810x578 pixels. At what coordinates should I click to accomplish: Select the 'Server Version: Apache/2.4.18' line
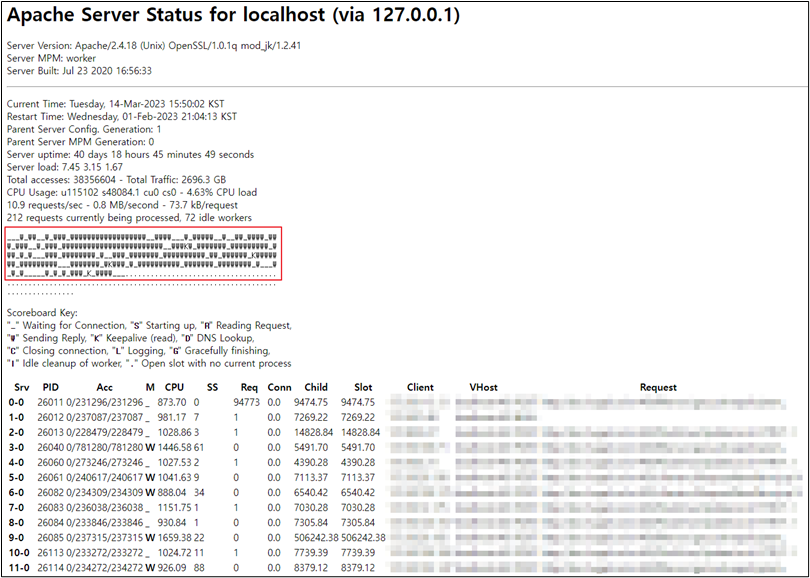click(x=154, y=45)
